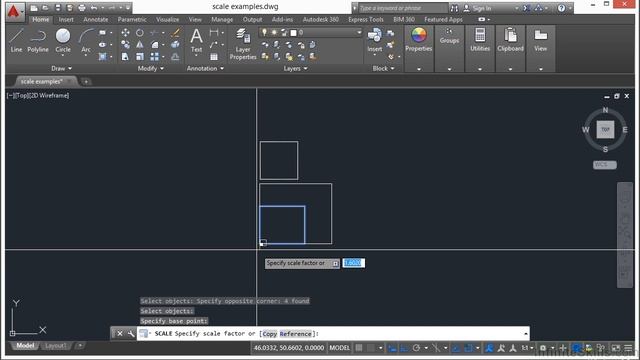This screenshot has height=360, width=640.
Task: Toggle Clean Screen in status bar
Action: pos(616,348)
